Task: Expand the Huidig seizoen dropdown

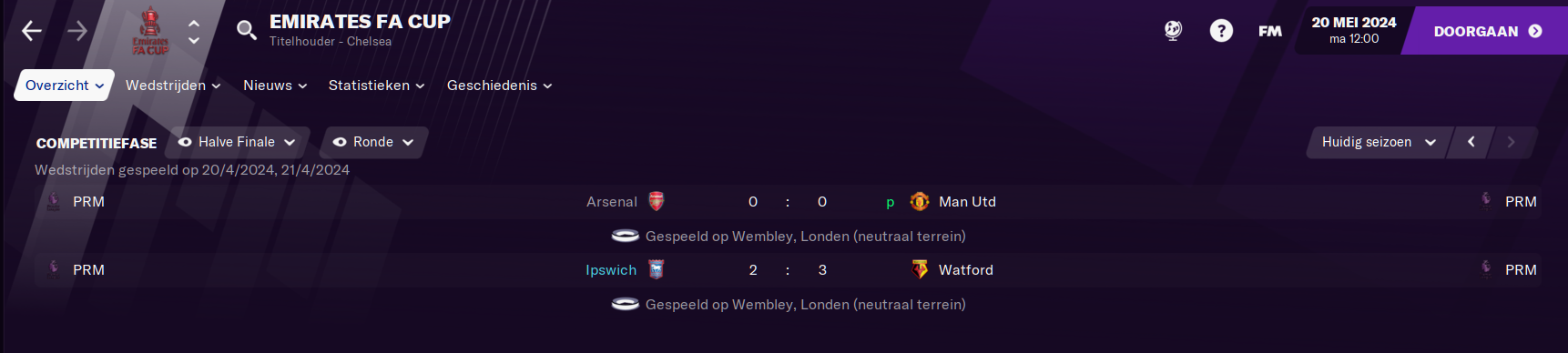Action: click(1379, 142)
